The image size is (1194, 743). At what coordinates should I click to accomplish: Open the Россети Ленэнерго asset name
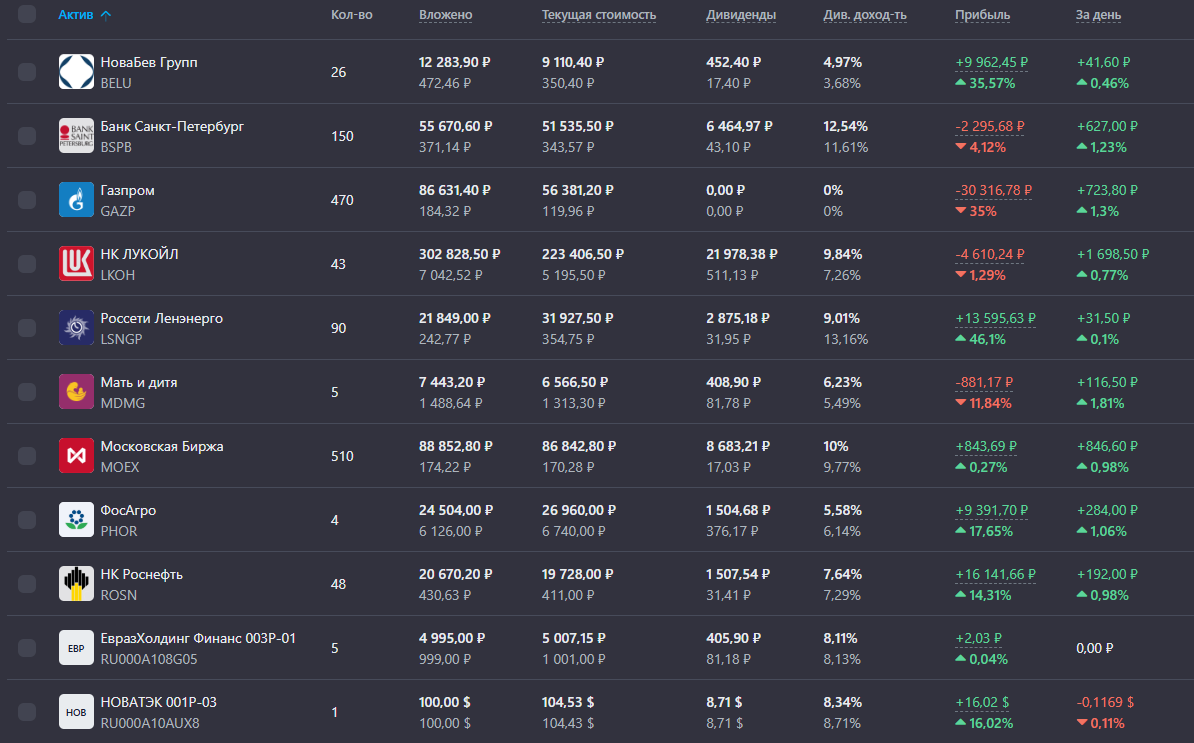coord(161,318)
